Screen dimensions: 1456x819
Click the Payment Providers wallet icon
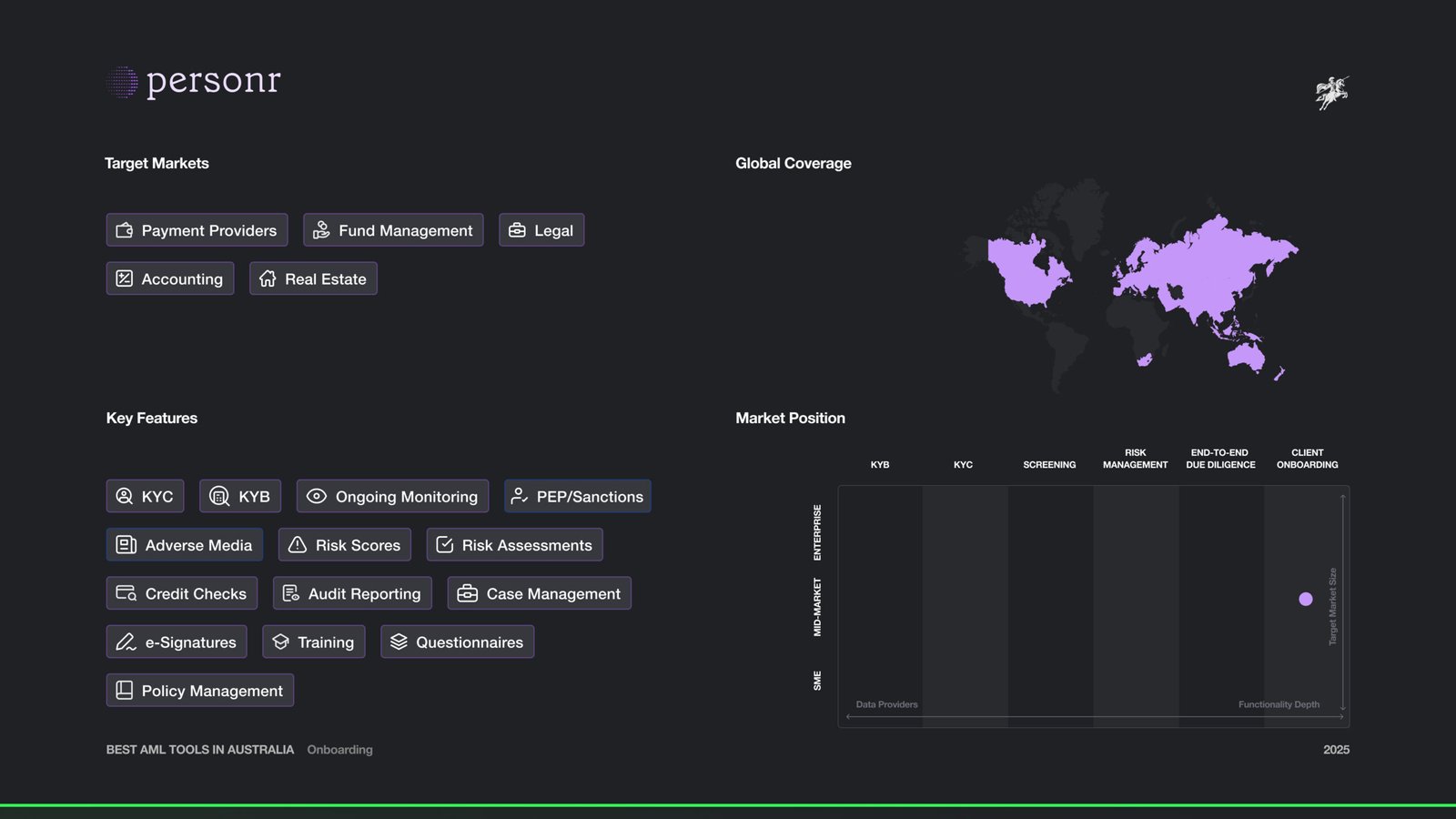pyautogui.click(x=125, y=230)
